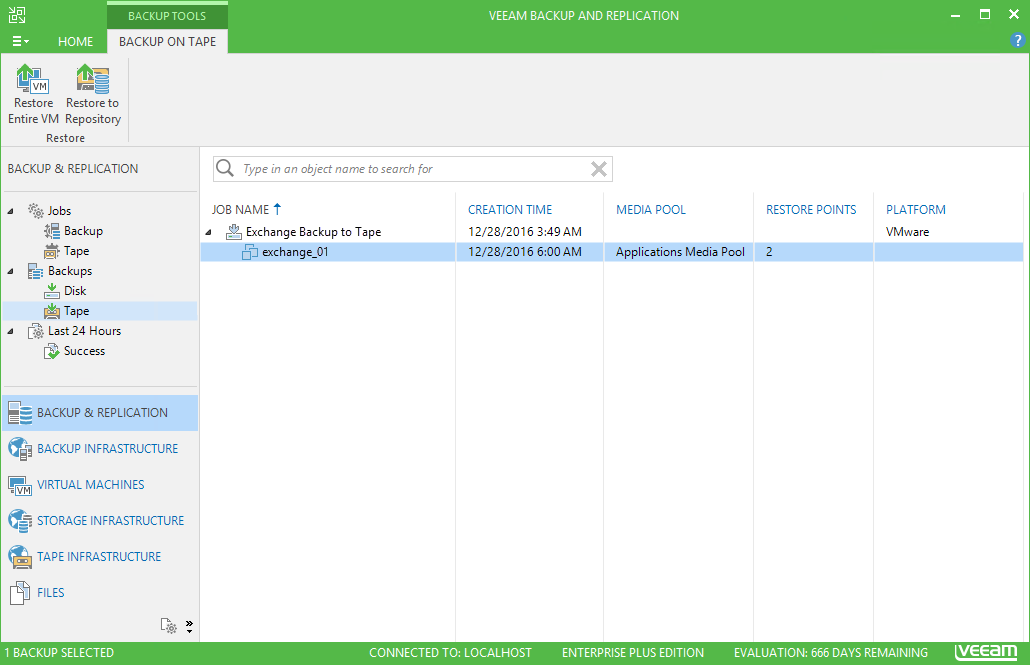Viewport: 1030px width, 665px height.
Task: Click the Backup Infrastructure globe icon
Action: tap(20, 449)
